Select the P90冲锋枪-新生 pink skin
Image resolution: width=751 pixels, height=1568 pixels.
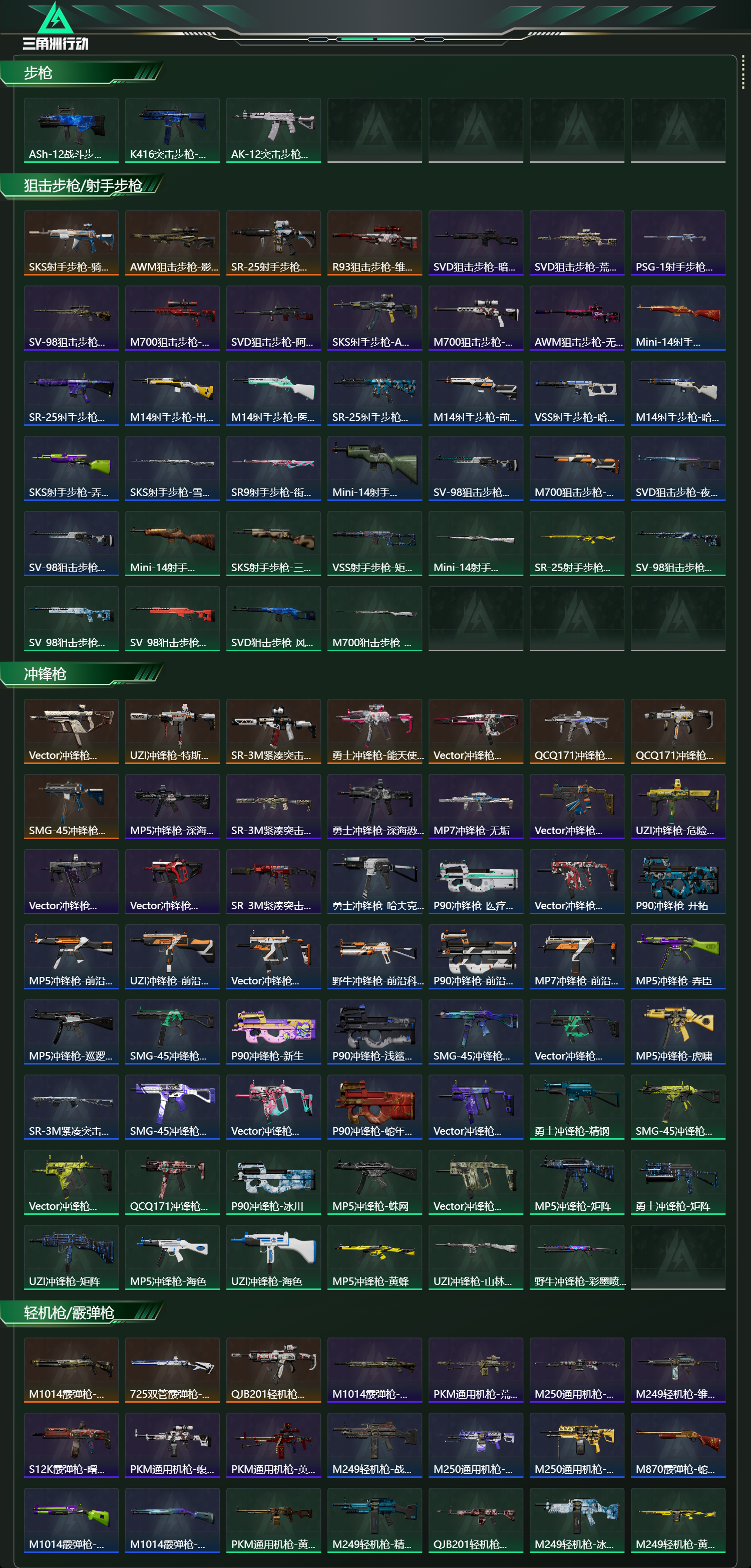pos(274,1032)
